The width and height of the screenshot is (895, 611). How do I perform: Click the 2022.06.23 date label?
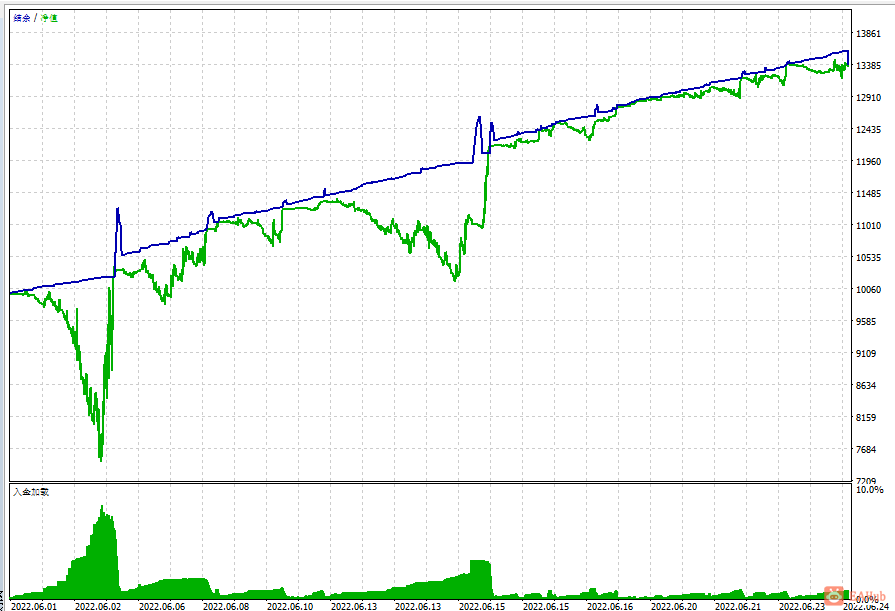pyautogui.click(x=802, y=606)
